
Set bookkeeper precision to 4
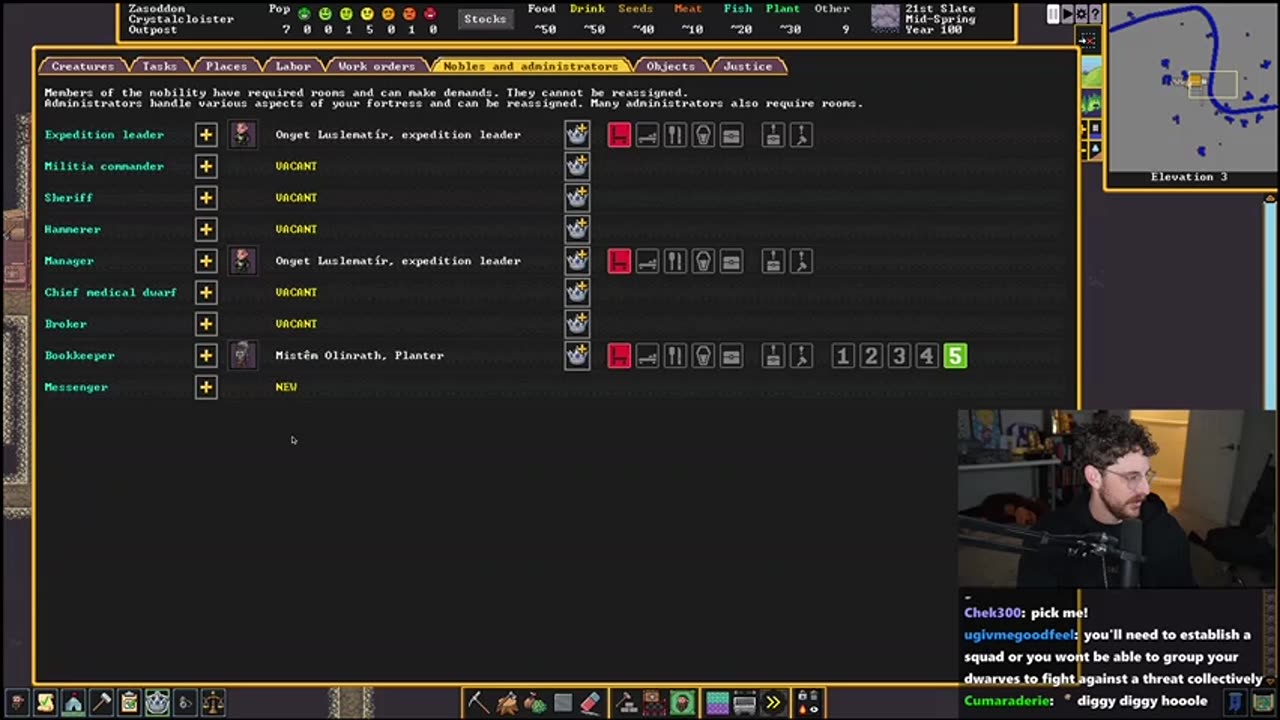927,356
